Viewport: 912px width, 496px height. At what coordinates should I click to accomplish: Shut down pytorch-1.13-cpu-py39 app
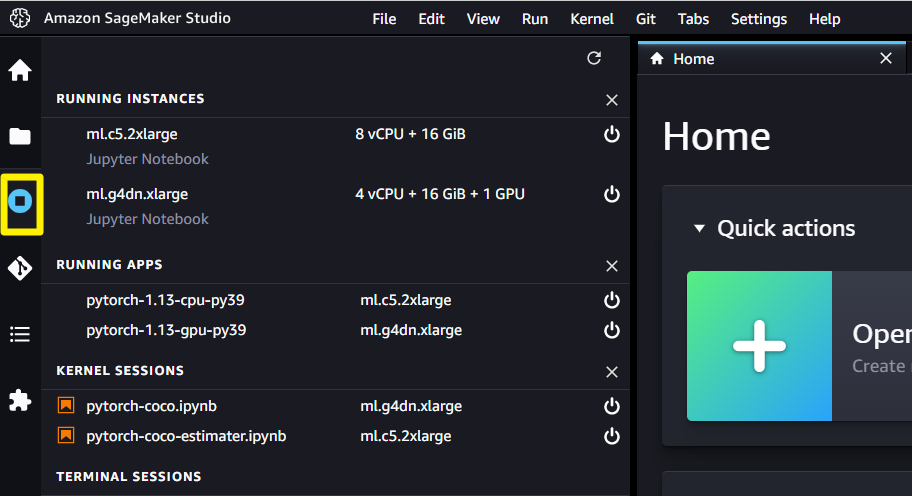tap(612, 300)
